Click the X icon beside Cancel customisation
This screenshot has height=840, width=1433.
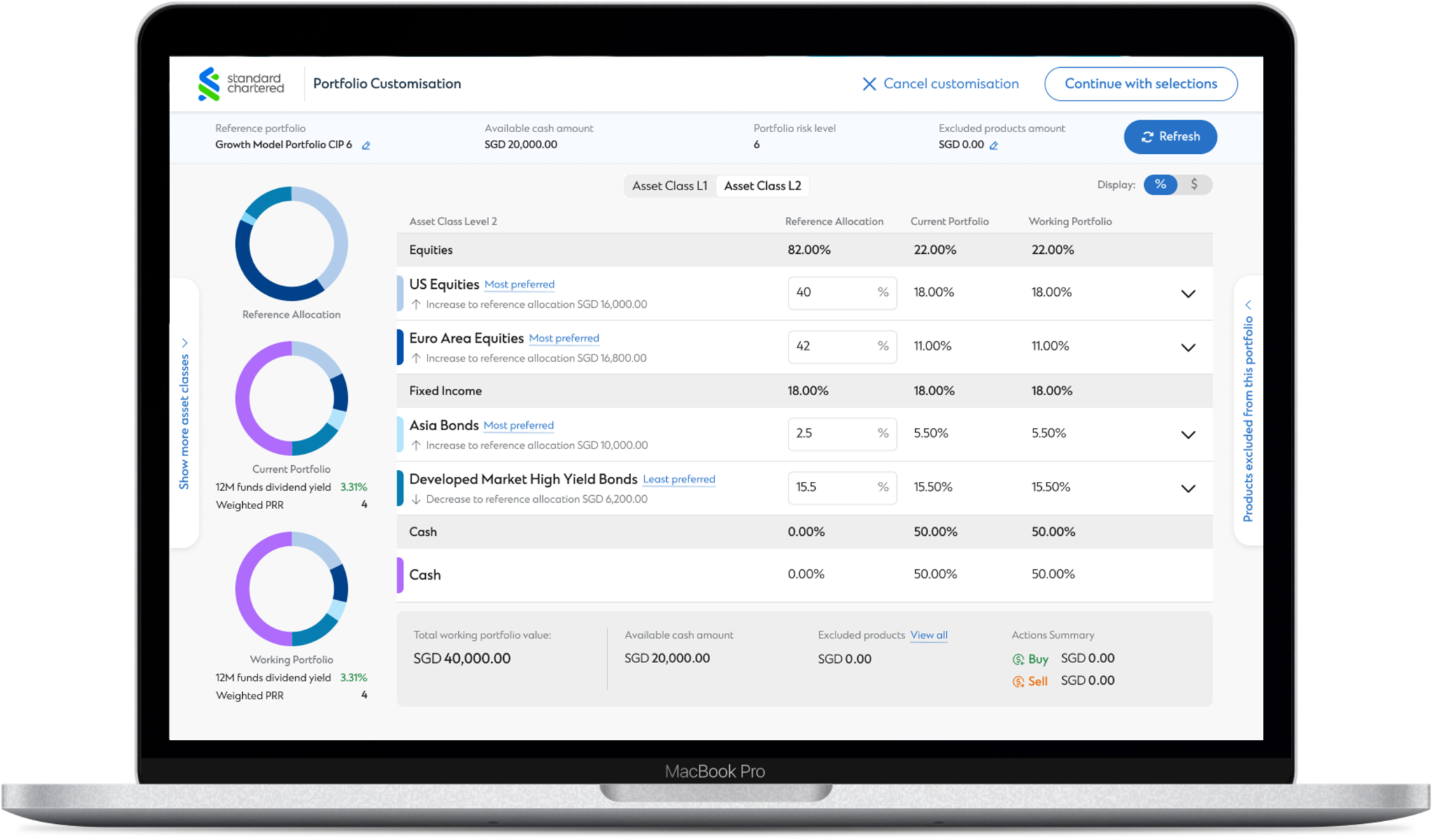click(869, 84)
